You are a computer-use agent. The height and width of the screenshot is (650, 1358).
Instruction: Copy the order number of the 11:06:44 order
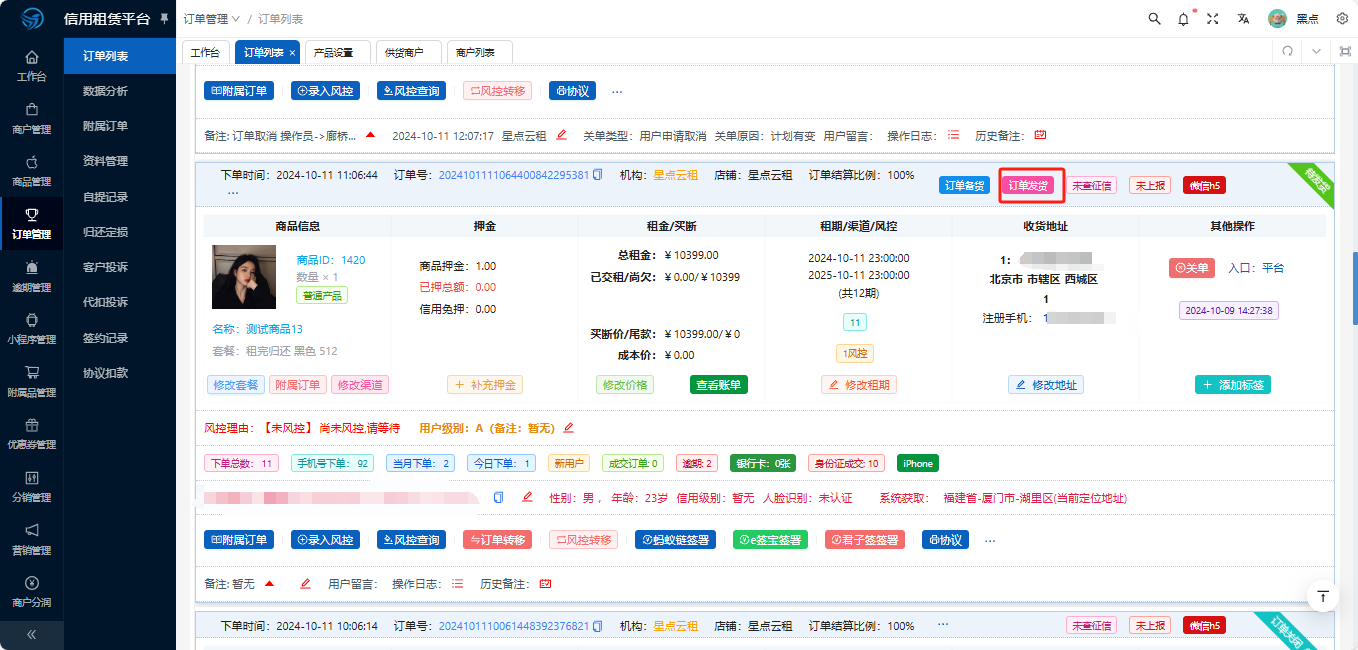[597, 175]
